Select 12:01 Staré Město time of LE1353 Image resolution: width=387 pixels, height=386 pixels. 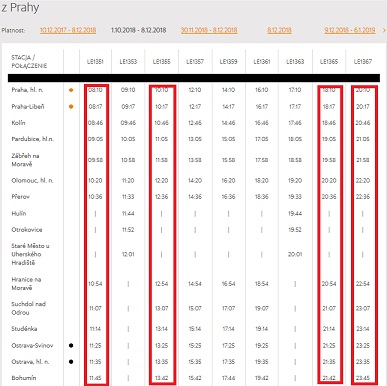click(128, 254)
